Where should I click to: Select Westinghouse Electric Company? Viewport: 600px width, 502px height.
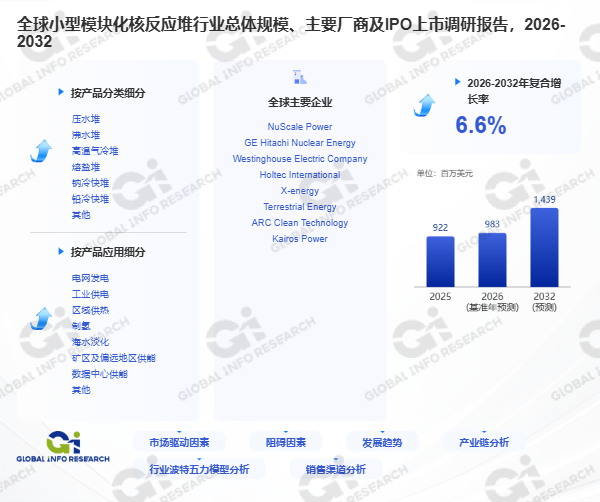click(x=300, y=159)
